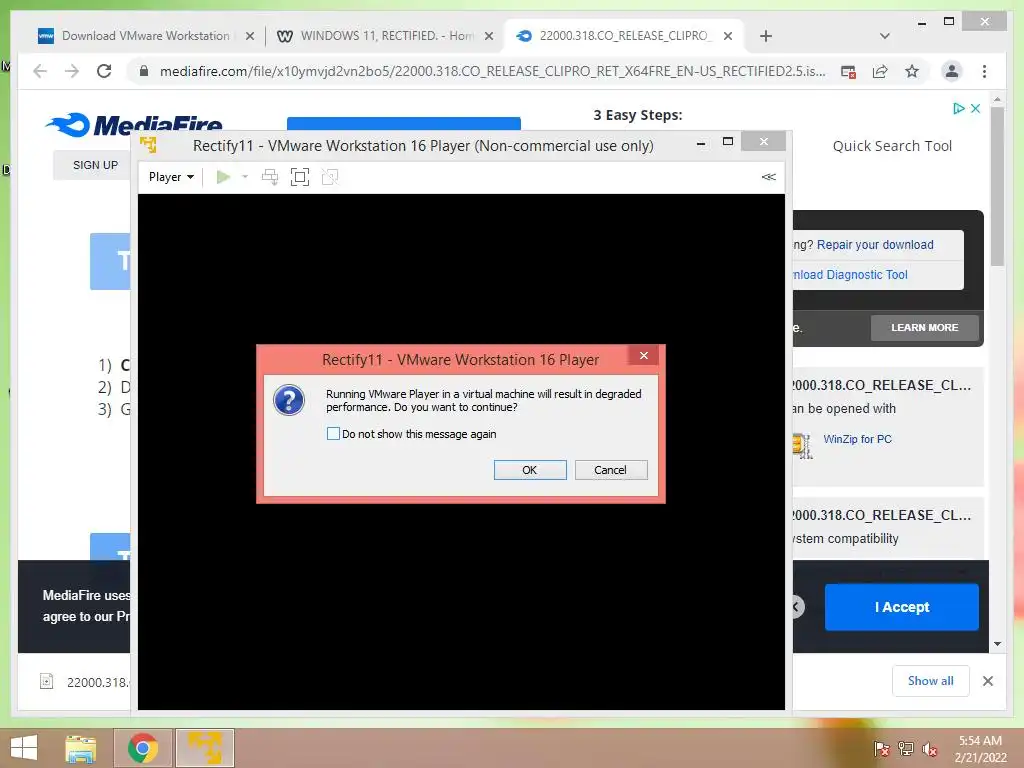Open the Player dropdown menu
1024x768 pixels.
pos(171,177)
